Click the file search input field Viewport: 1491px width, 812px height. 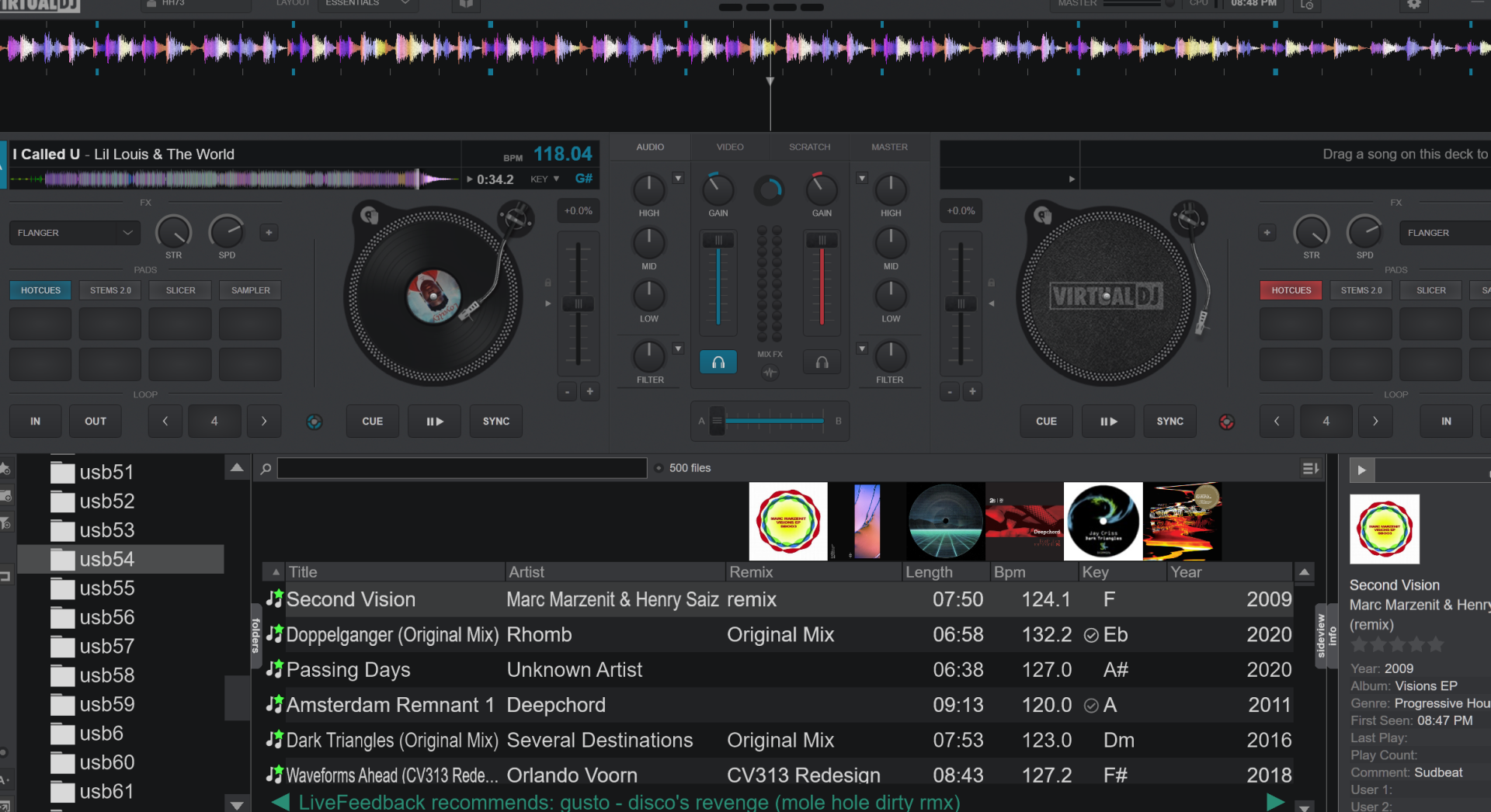pos(462,468)
